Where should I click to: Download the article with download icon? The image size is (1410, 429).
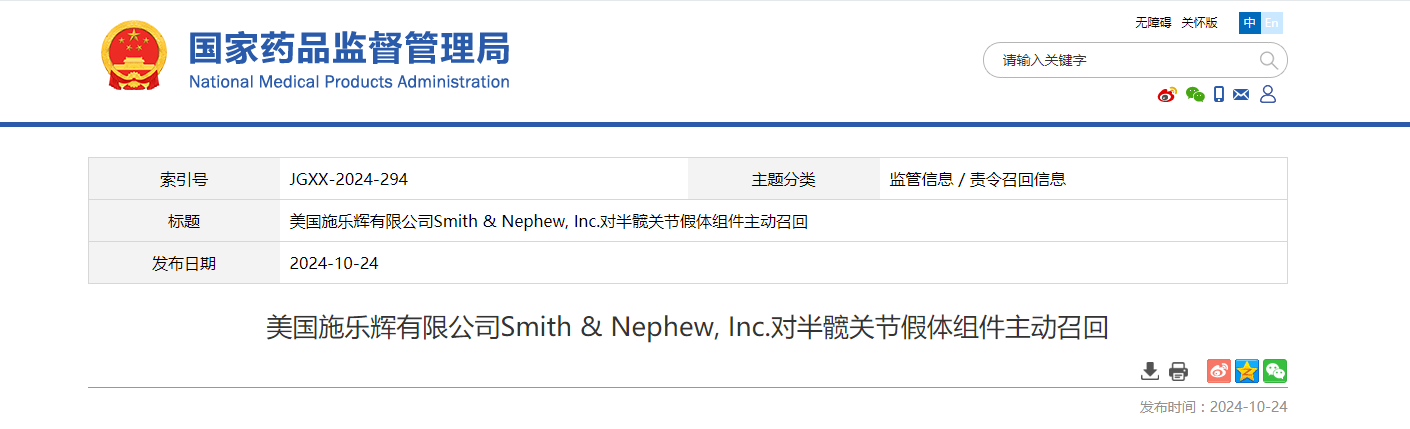coord(1150,371)
